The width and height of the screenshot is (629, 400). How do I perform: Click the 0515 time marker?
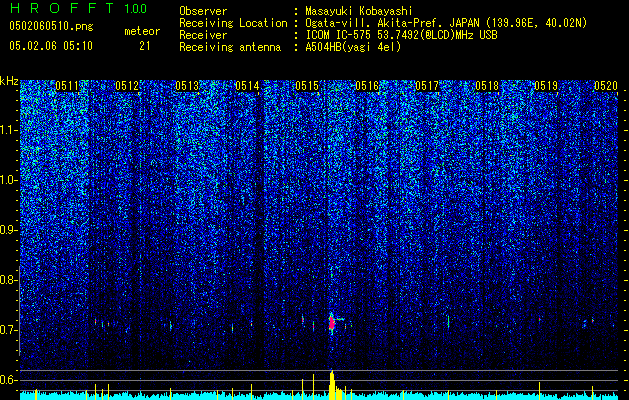coord(307,86)
